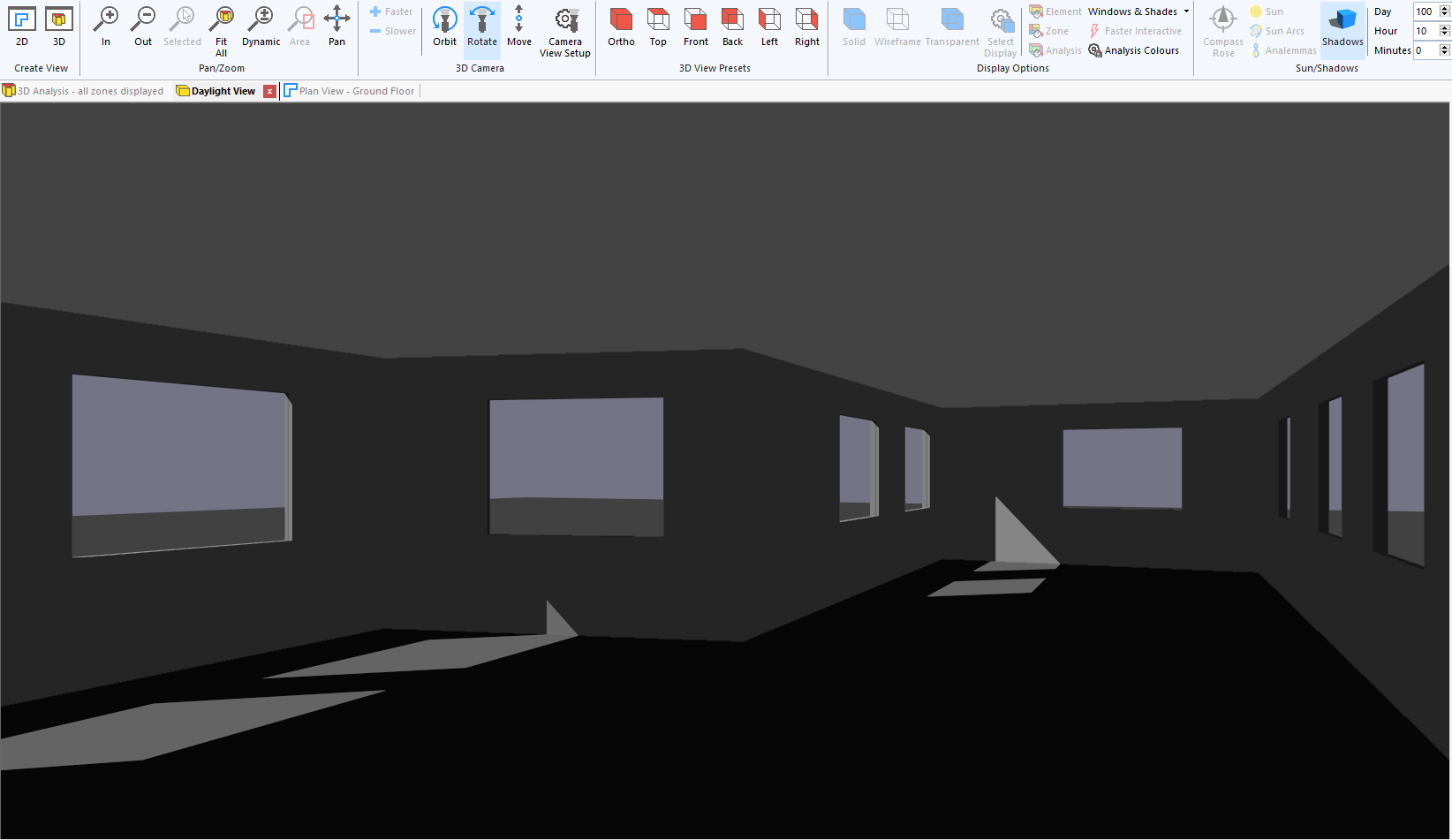Toggle Analemmas display

point(1283,50)
